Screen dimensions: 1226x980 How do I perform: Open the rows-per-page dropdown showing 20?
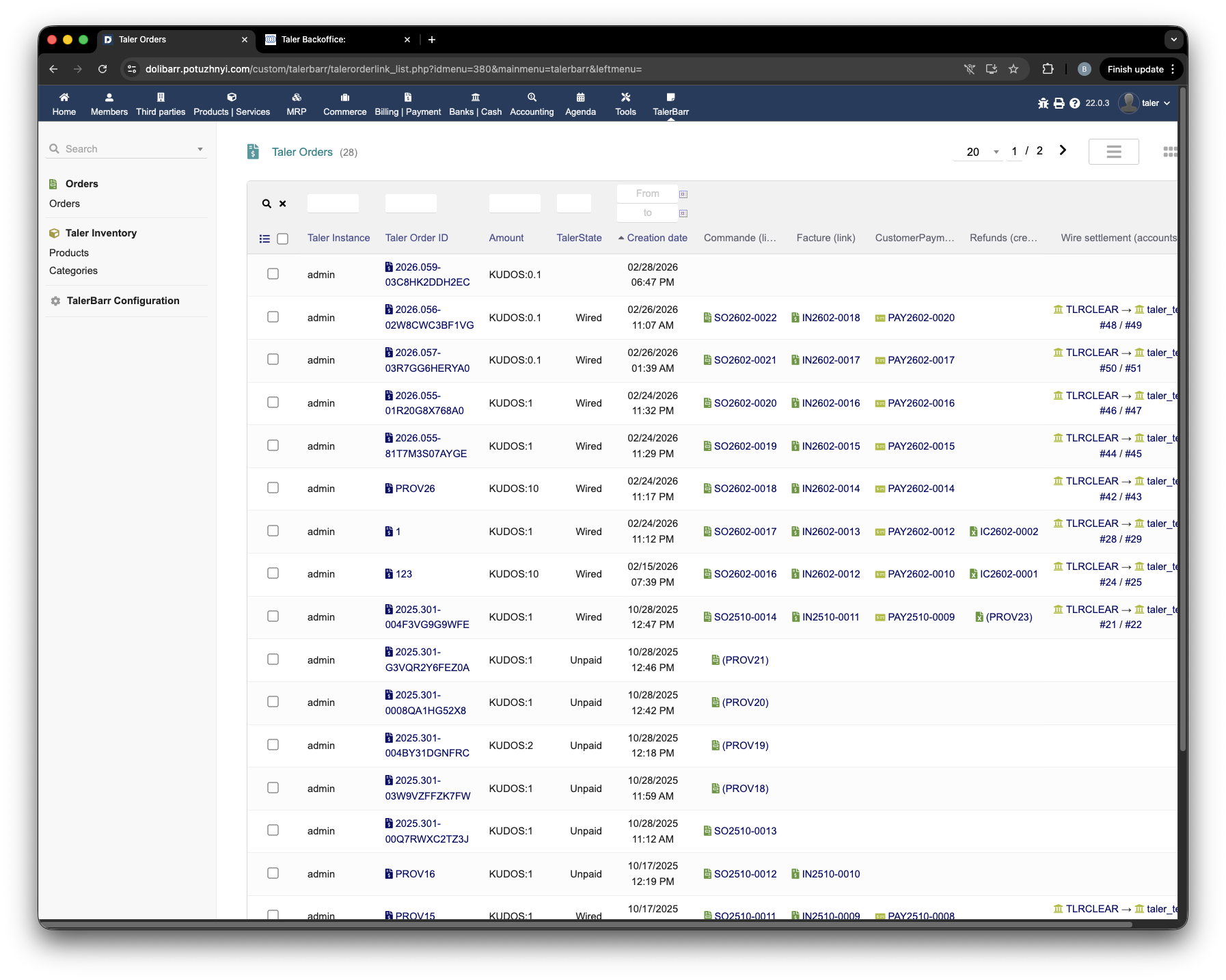pos(979,152)
